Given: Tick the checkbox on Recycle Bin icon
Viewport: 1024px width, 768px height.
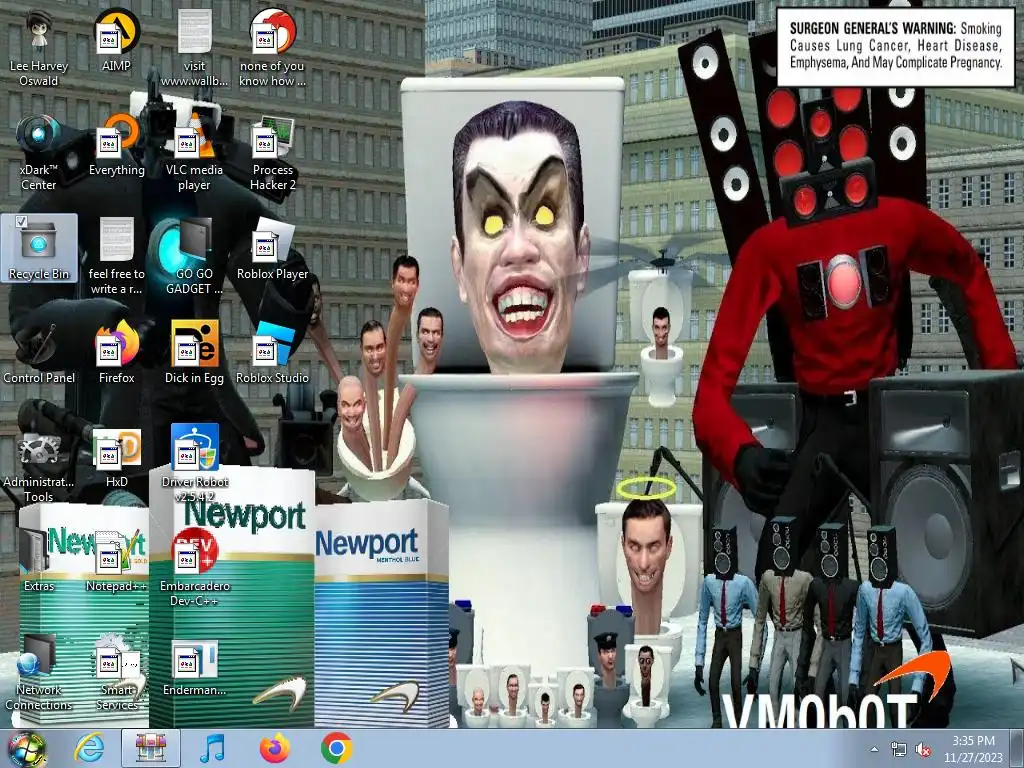Looking at the screenshot, I should [x=21, y=221].
